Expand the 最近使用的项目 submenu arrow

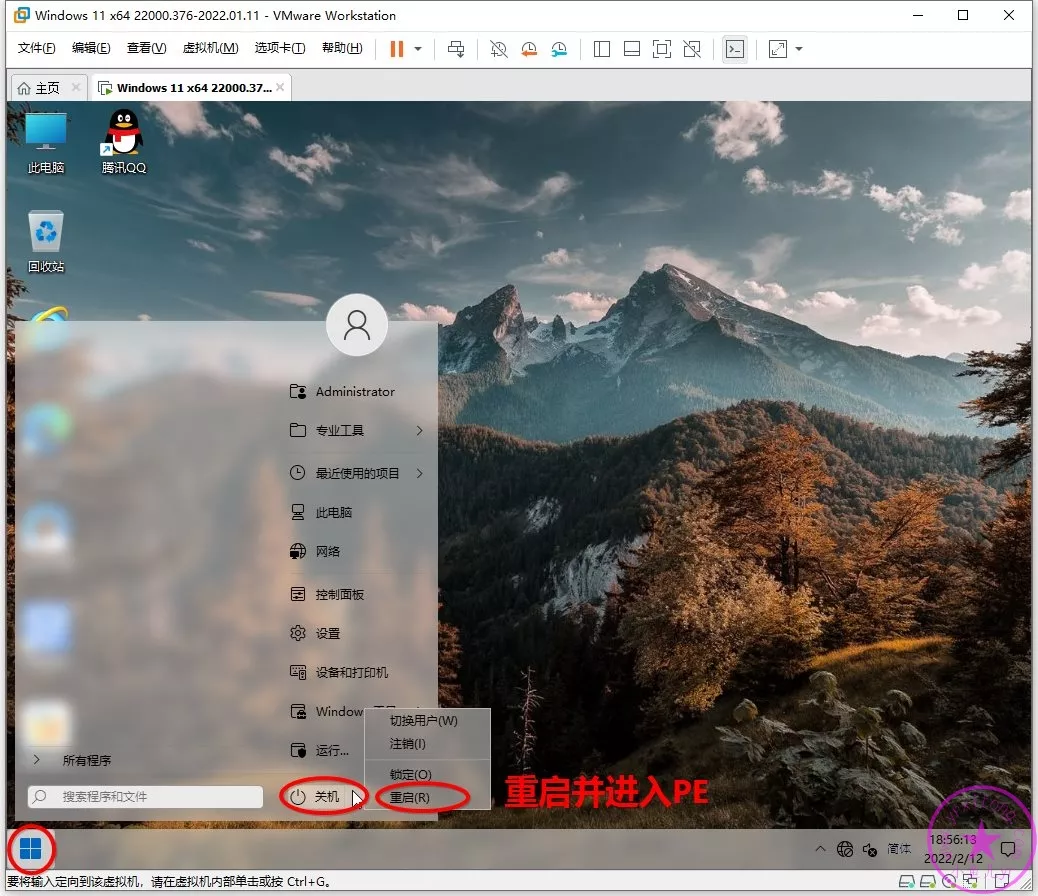pyautogui.click(x=419, y=473)
